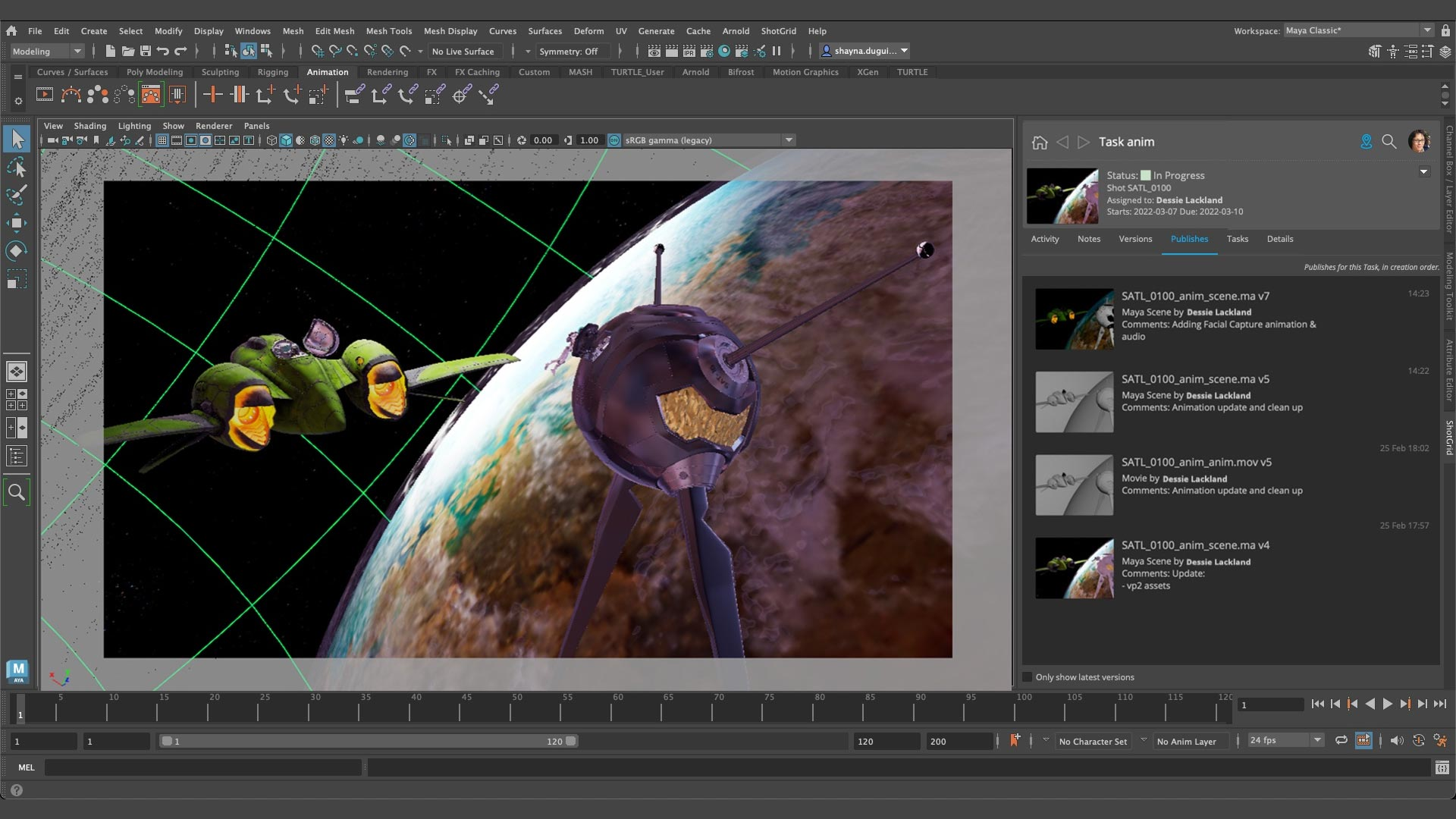
Task: Open the Rigging shelf tab
Action: tap(272, 72)
